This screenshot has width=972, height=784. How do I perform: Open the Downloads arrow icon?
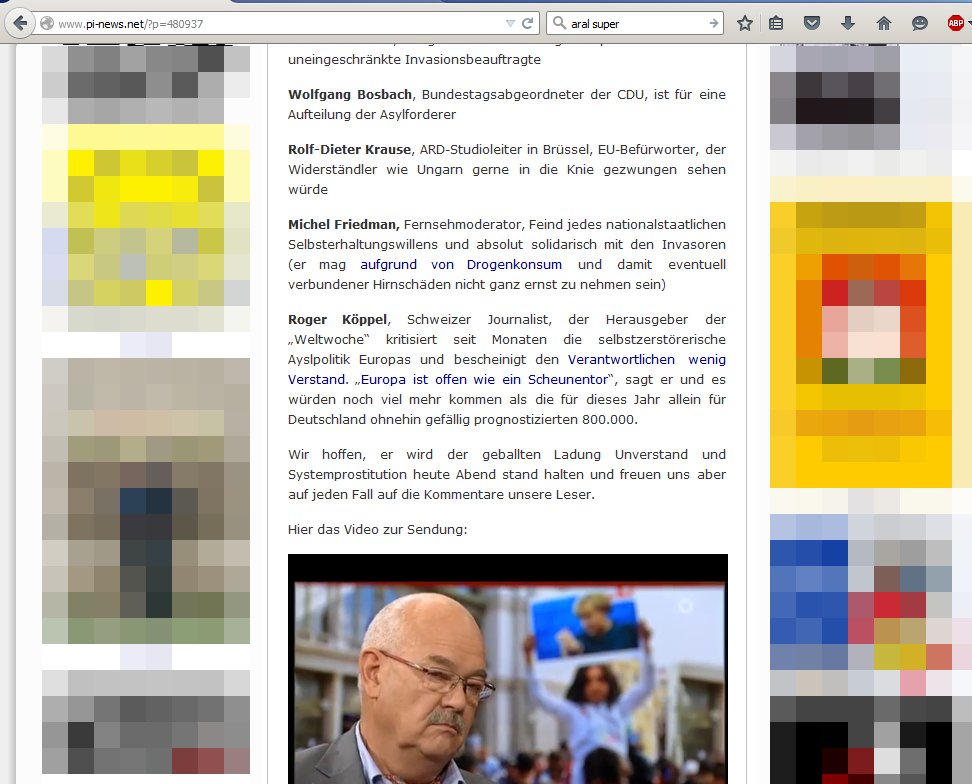click(847, 23)
